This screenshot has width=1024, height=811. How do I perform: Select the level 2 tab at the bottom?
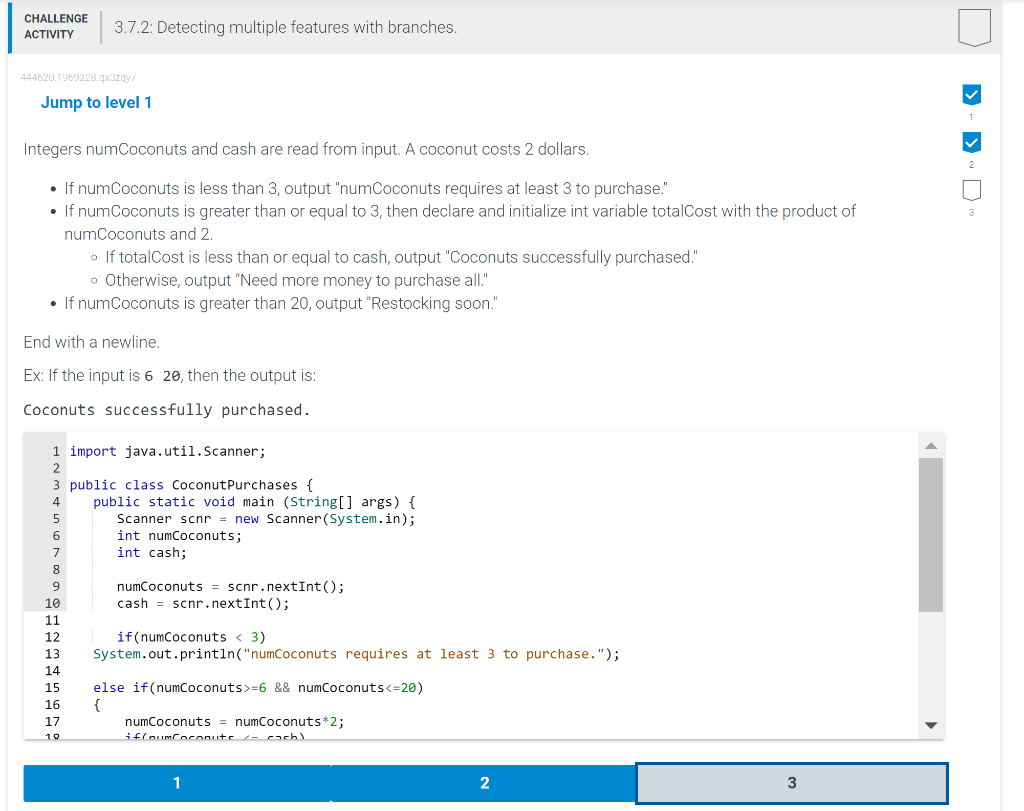pyautogui.click(x=485, y=783)
